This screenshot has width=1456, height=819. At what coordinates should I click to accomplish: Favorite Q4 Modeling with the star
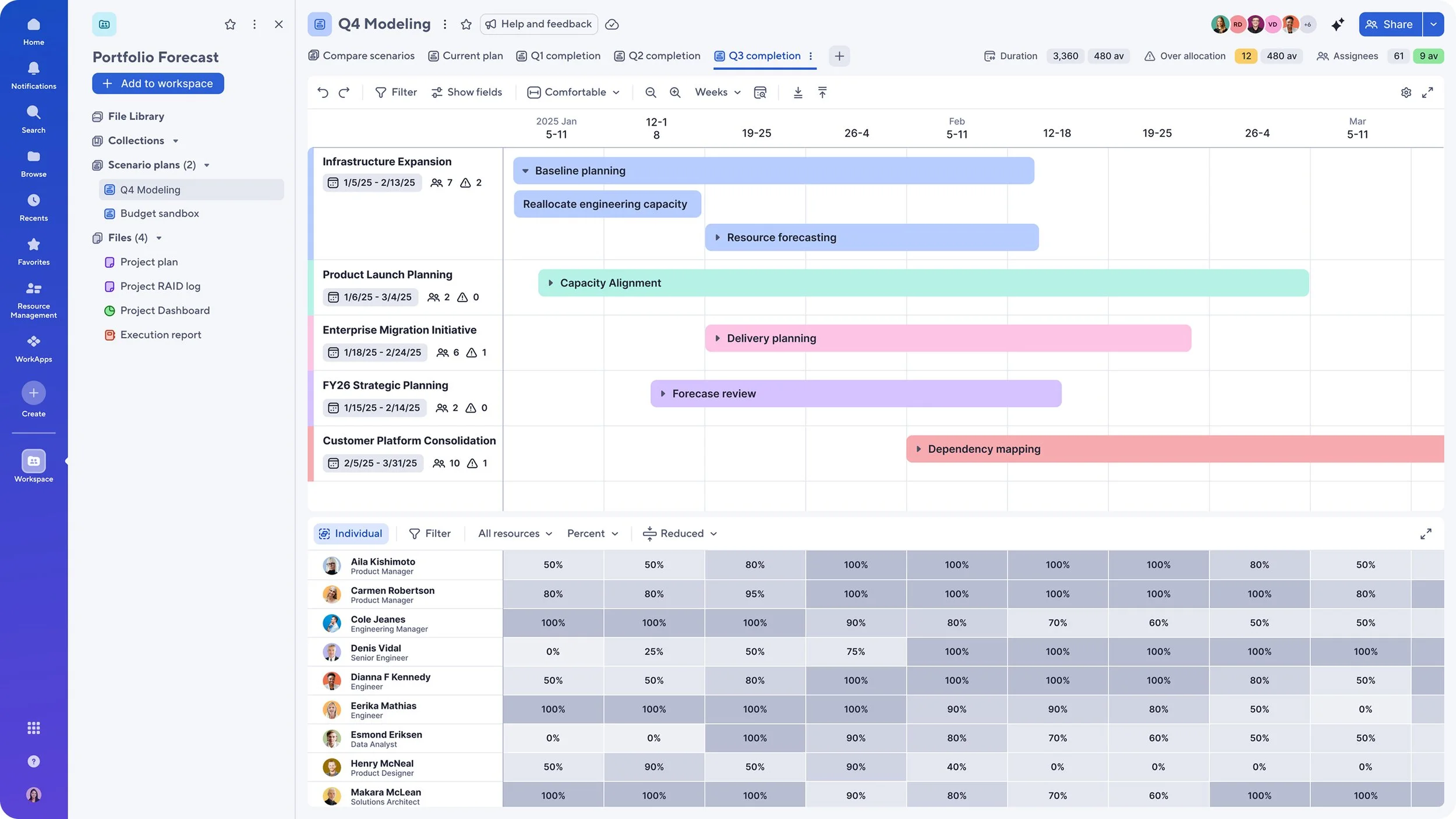click(x=466, y=24)
